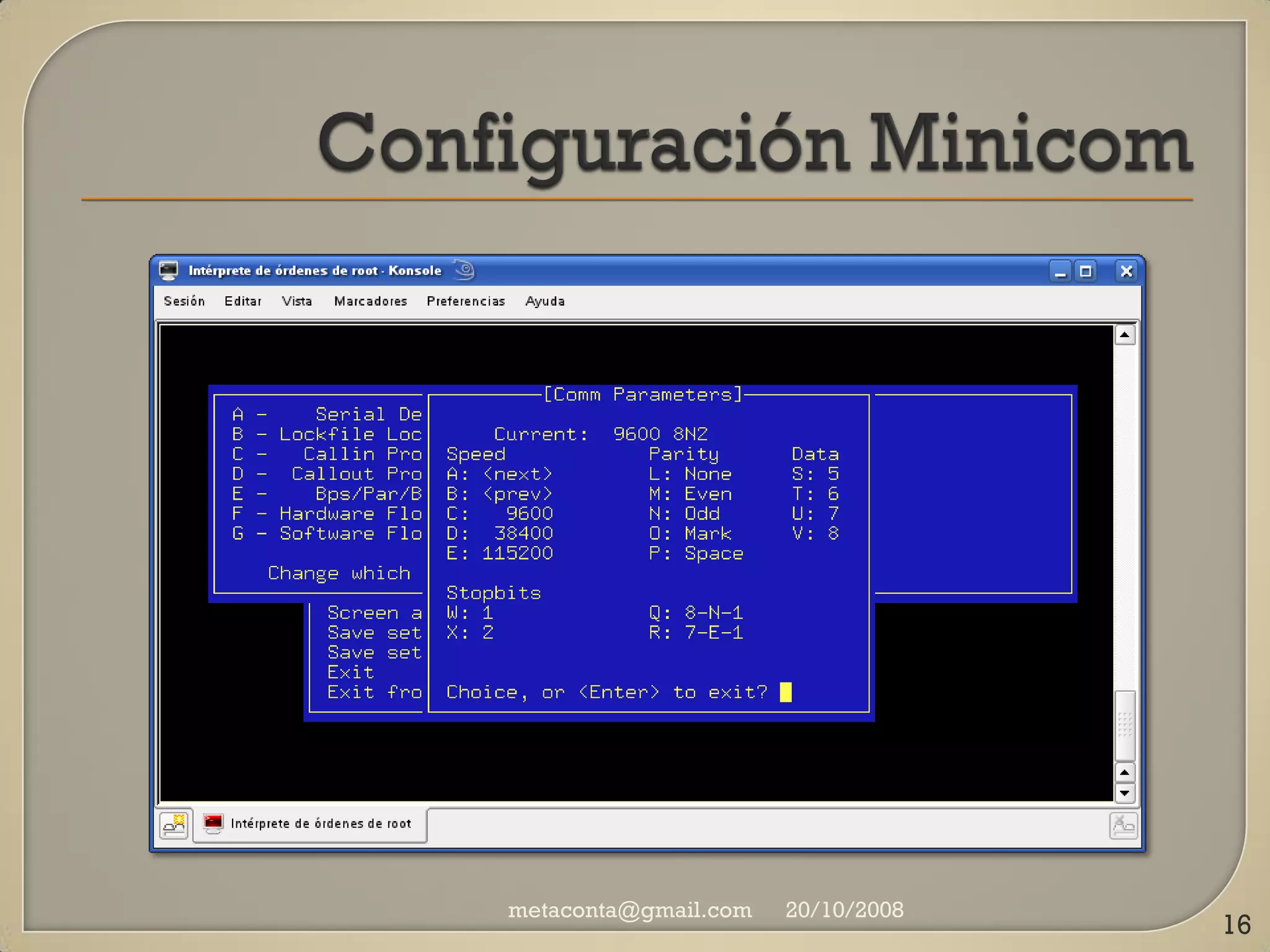Click the 'Q: 8-N-1' preset
Viewport: 1270px width, 952px height.
(696, 613)
